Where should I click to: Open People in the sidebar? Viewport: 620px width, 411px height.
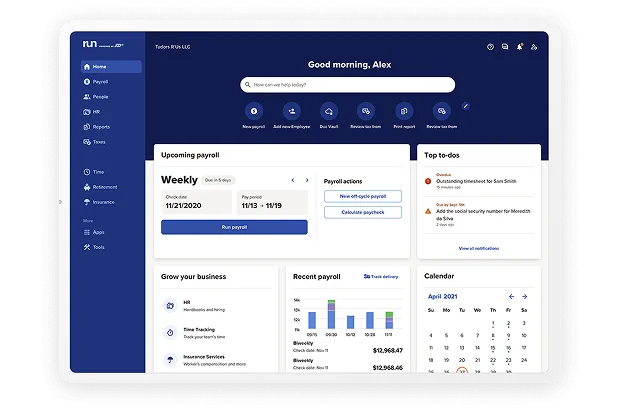tap(96, 97)
